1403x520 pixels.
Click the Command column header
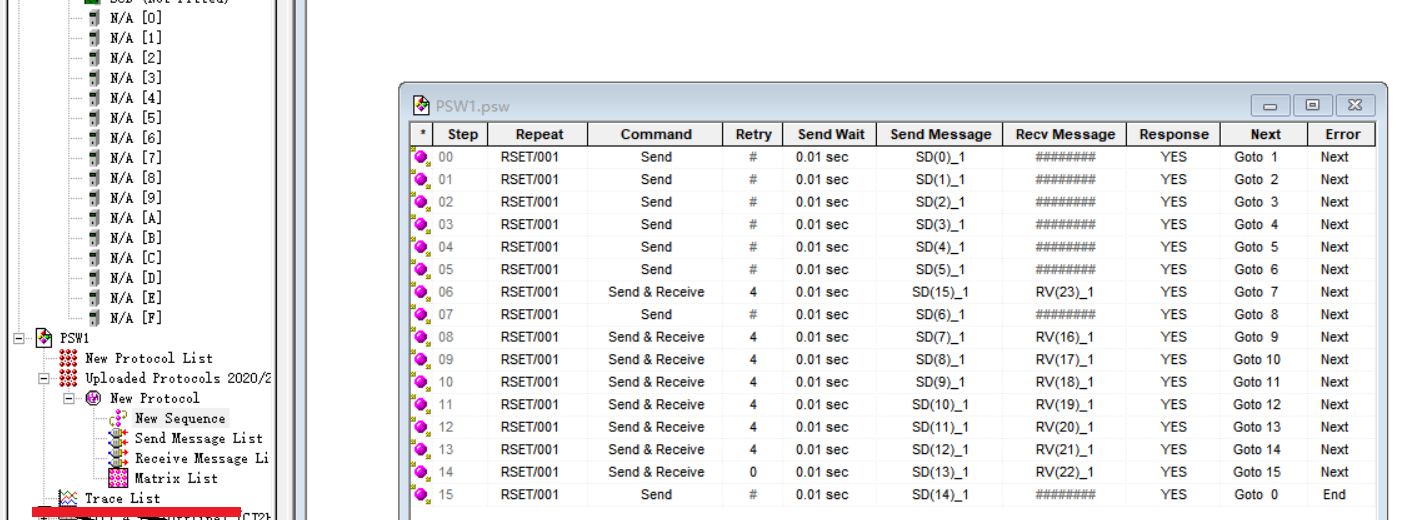click(x=655, y=134)
